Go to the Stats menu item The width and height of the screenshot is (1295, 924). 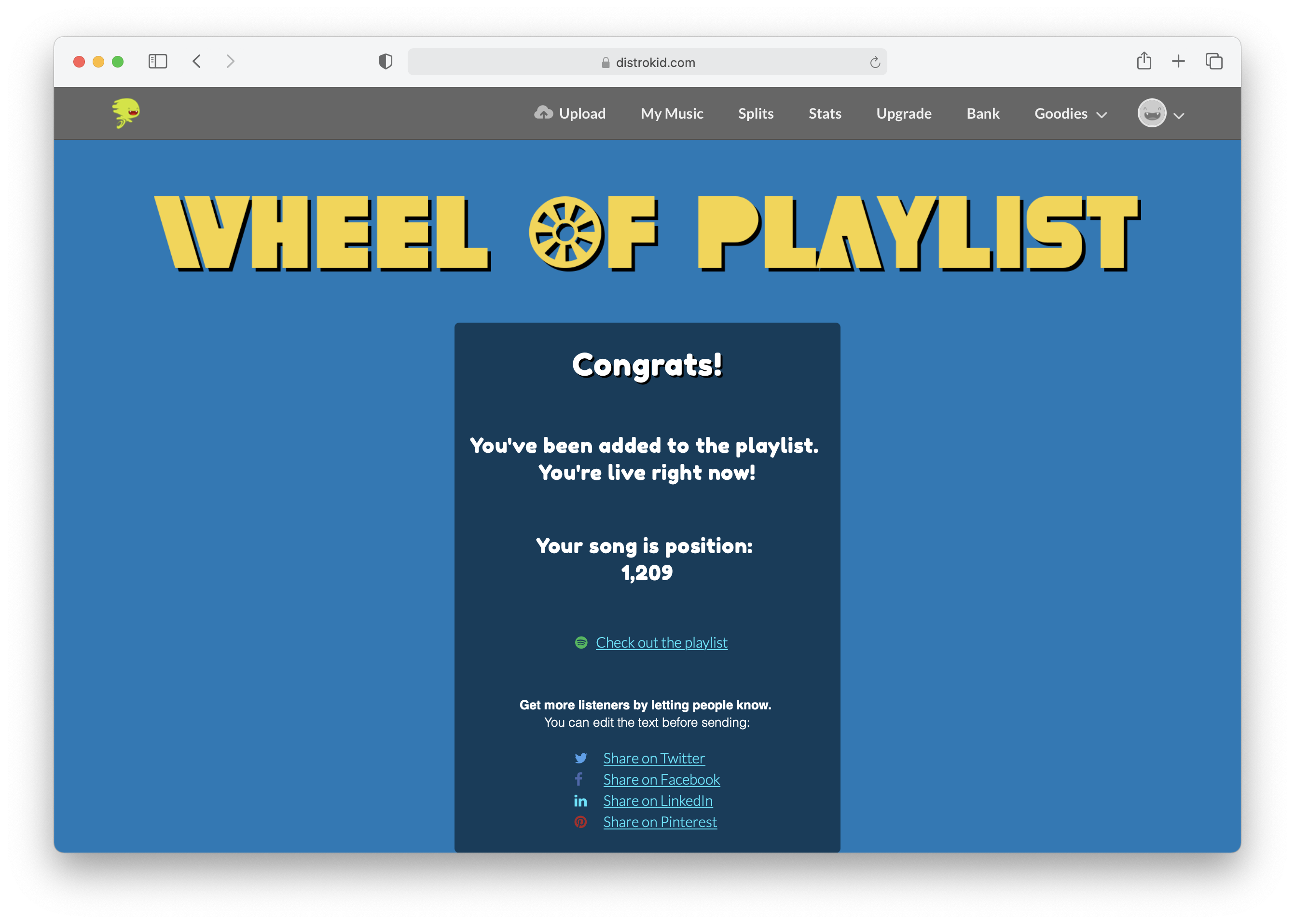pos(824,114)
